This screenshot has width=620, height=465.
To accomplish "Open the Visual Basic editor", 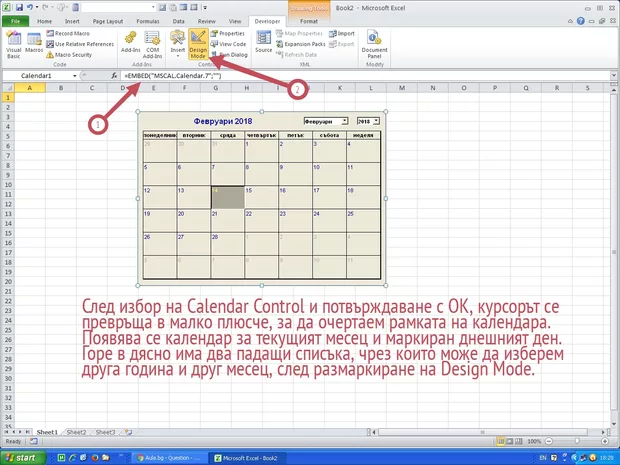I will 13,44.
